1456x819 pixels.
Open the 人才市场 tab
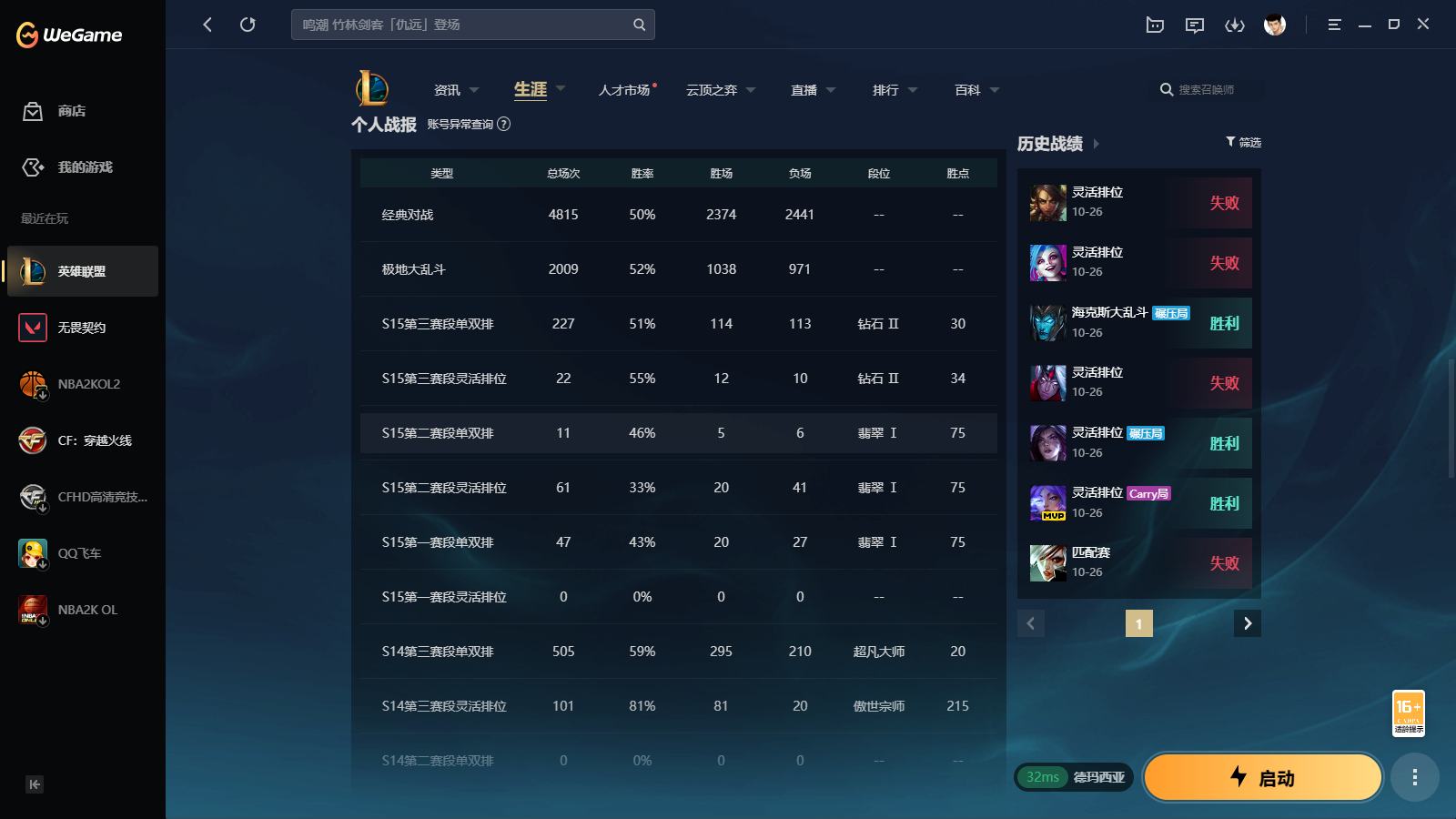(x=624, y=90)
